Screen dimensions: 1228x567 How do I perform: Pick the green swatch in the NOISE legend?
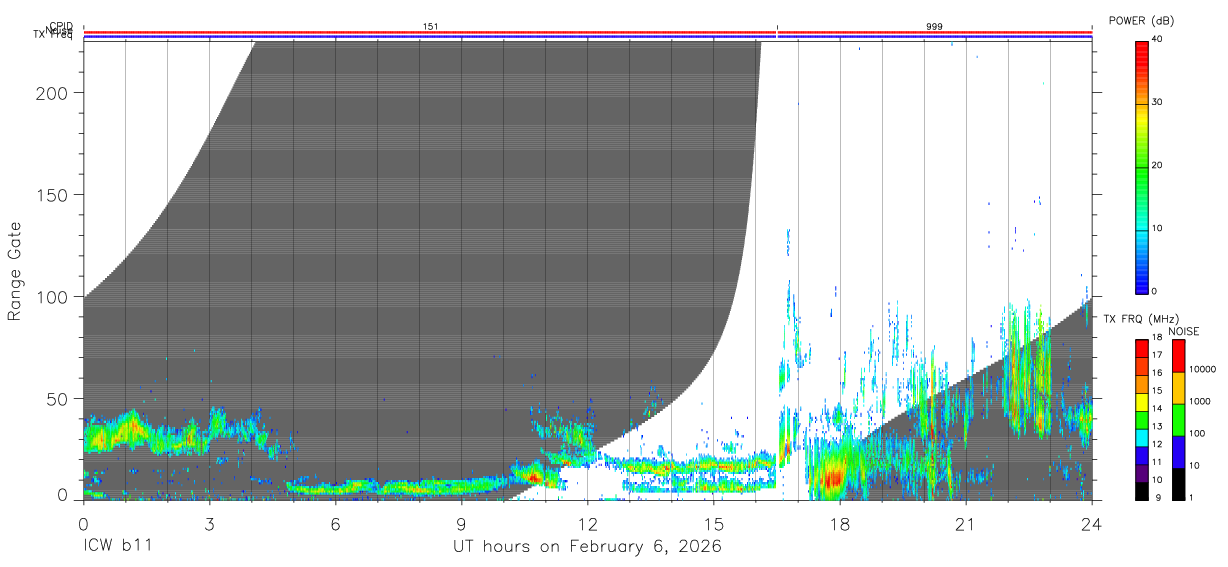(1178, 419)
